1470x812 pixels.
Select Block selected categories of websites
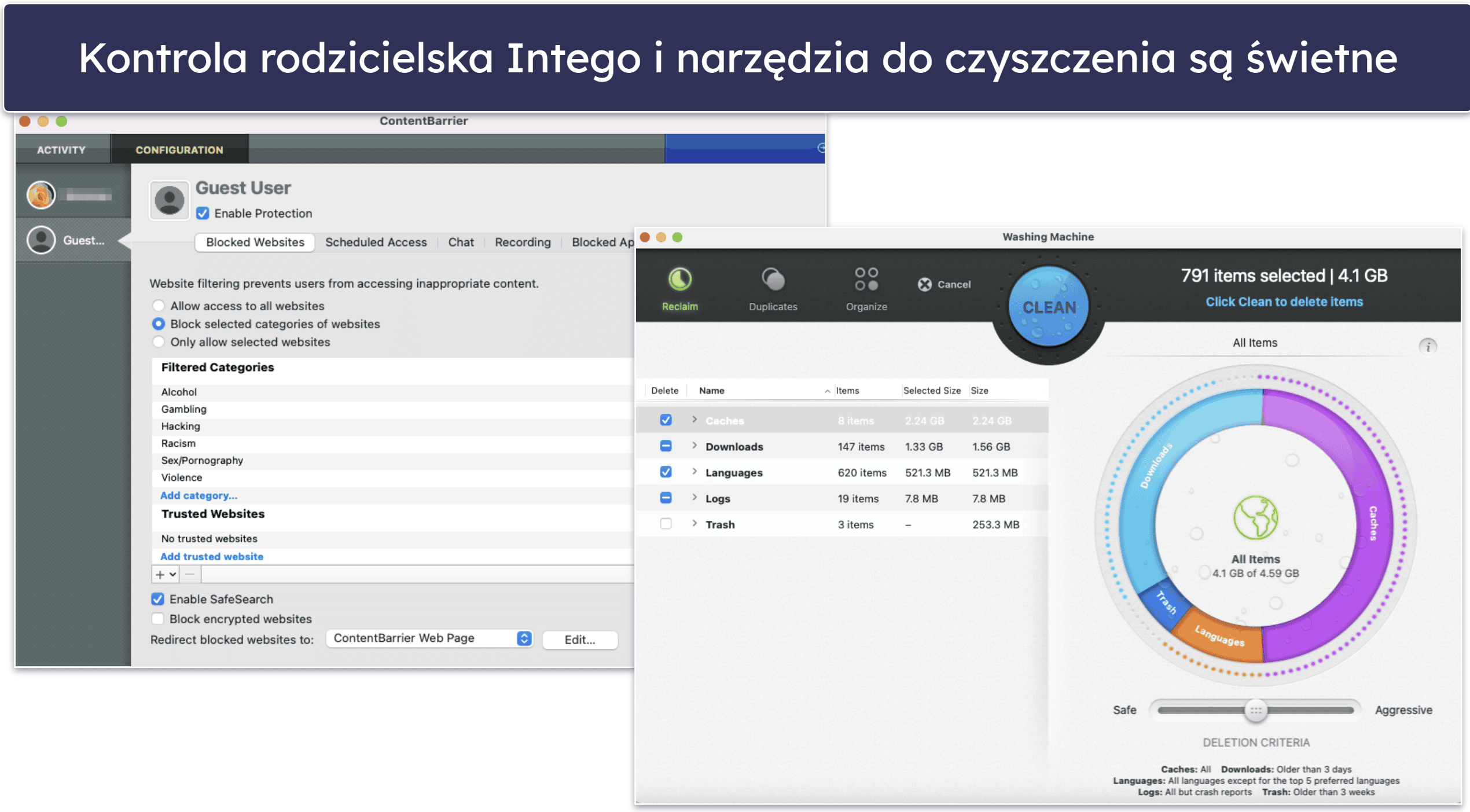pos(158,324)
